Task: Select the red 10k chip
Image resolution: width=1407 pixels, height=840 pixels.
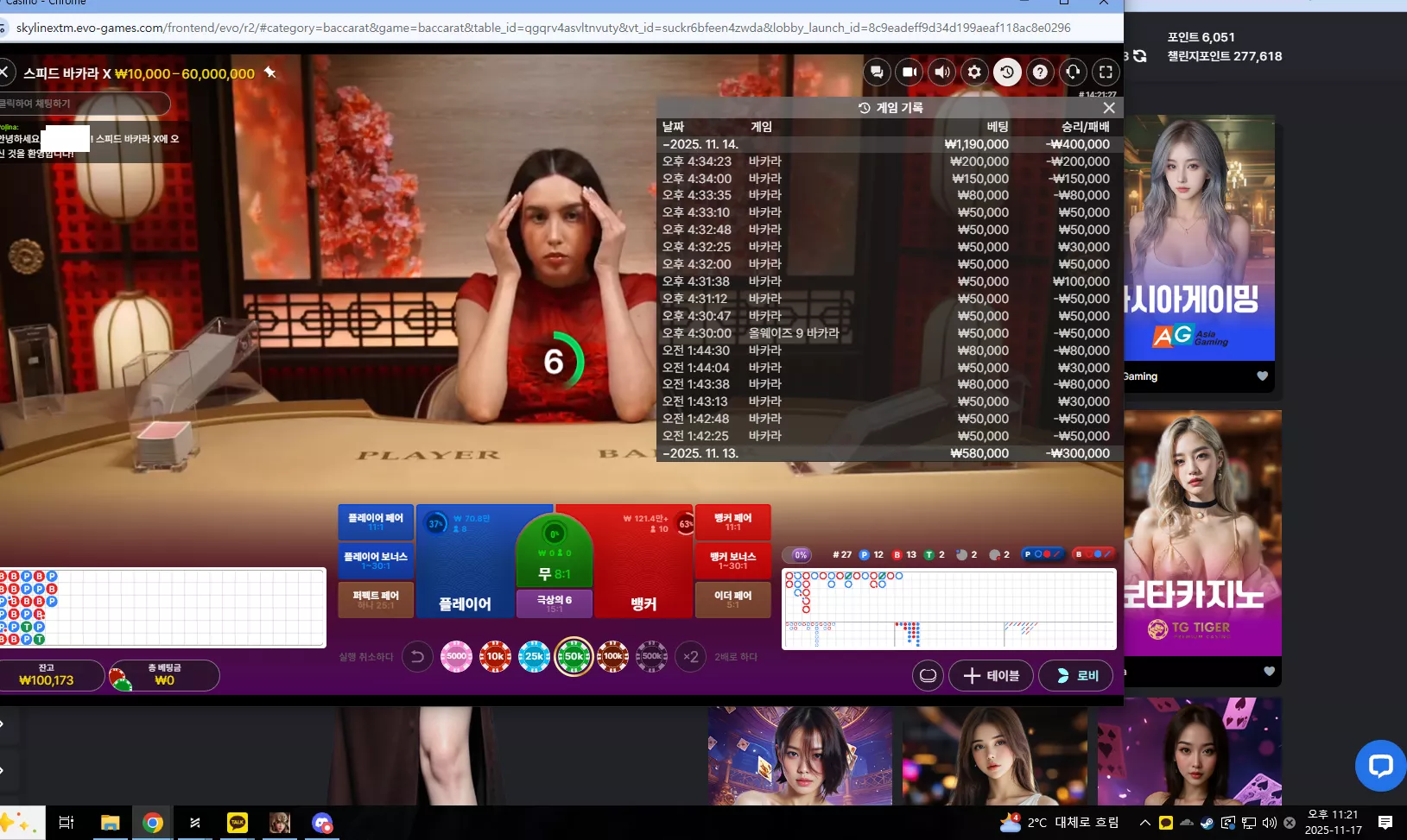Action: click(x=495, y=656)
